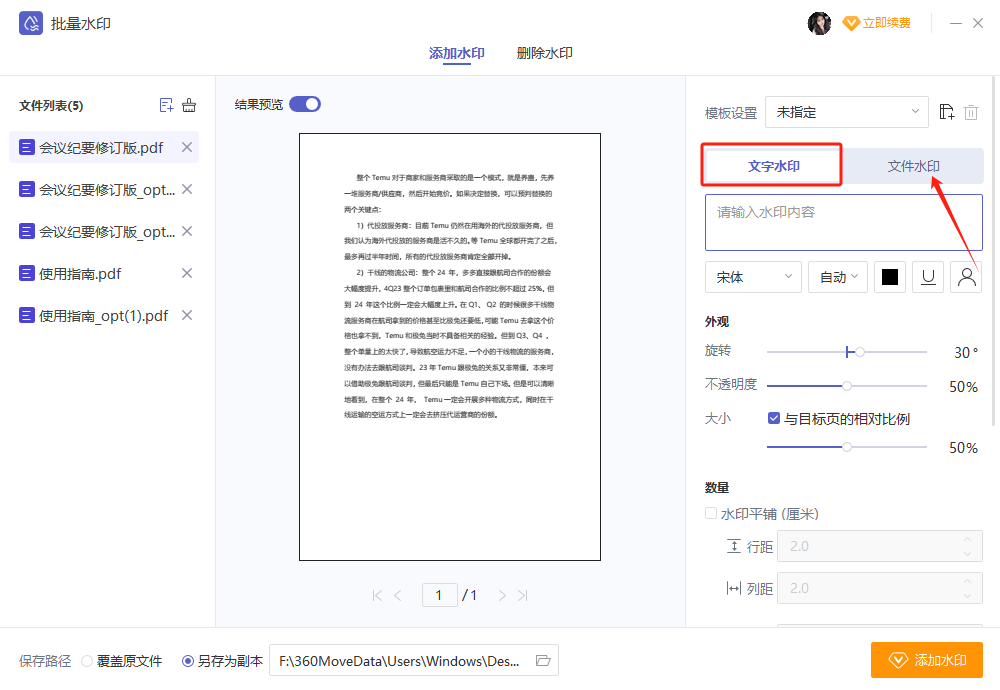Open the 自动 font size dropdown
1000x690 pixels.
tap(838, 277)
